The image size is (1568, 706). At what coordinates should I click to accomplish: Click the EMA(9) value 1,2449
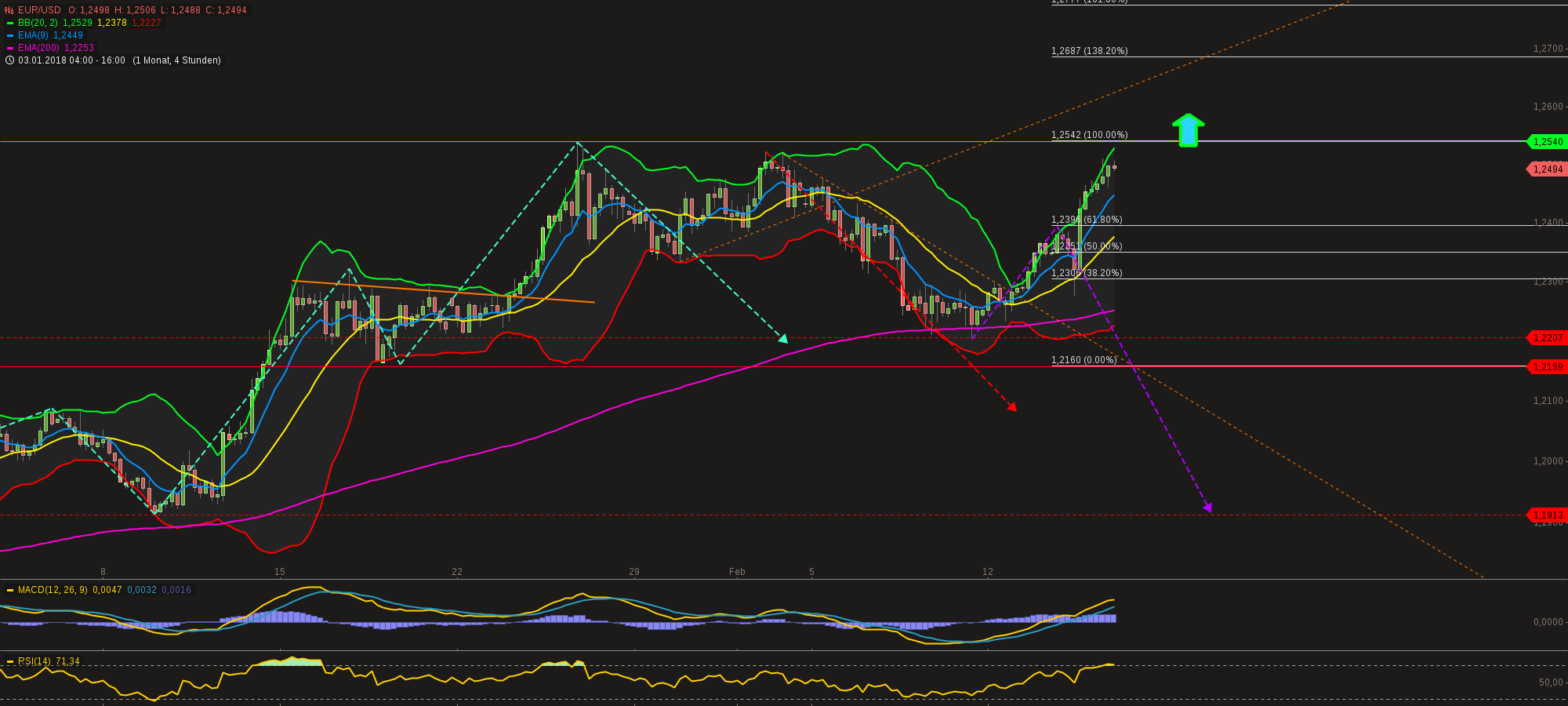68,35
